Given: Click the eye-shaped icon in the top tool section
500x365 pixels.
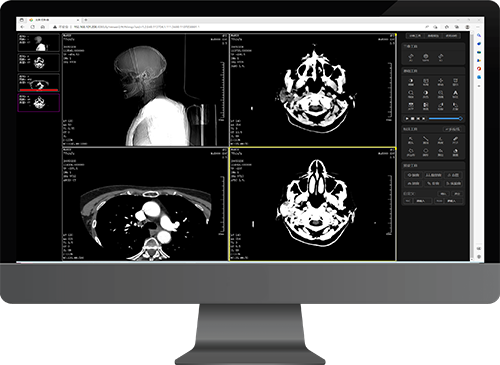Looking at the screenshot, I should pyautogui.click(x=426, y=57).
